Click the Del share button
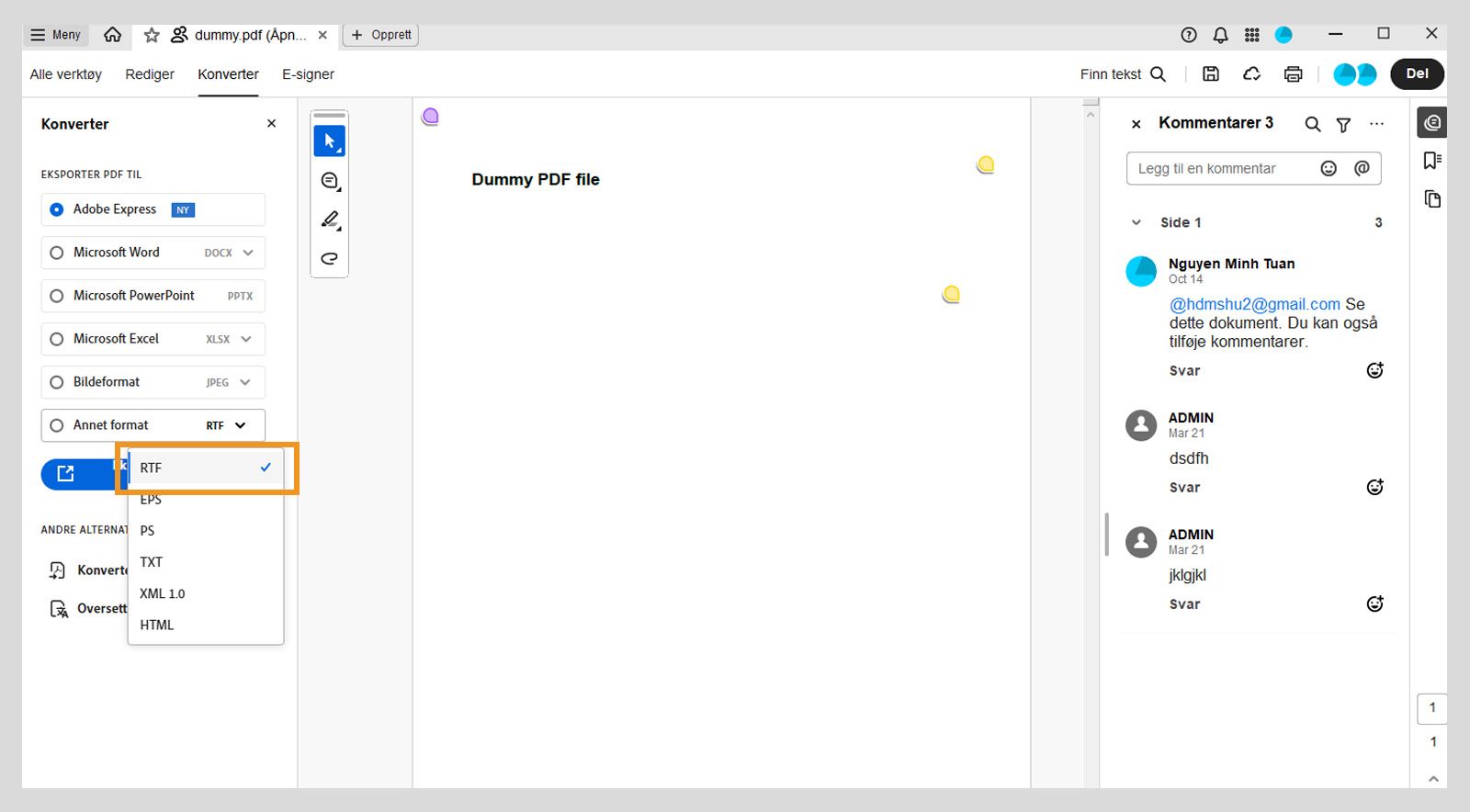Screen dimensions: 1470x812 1417,74
